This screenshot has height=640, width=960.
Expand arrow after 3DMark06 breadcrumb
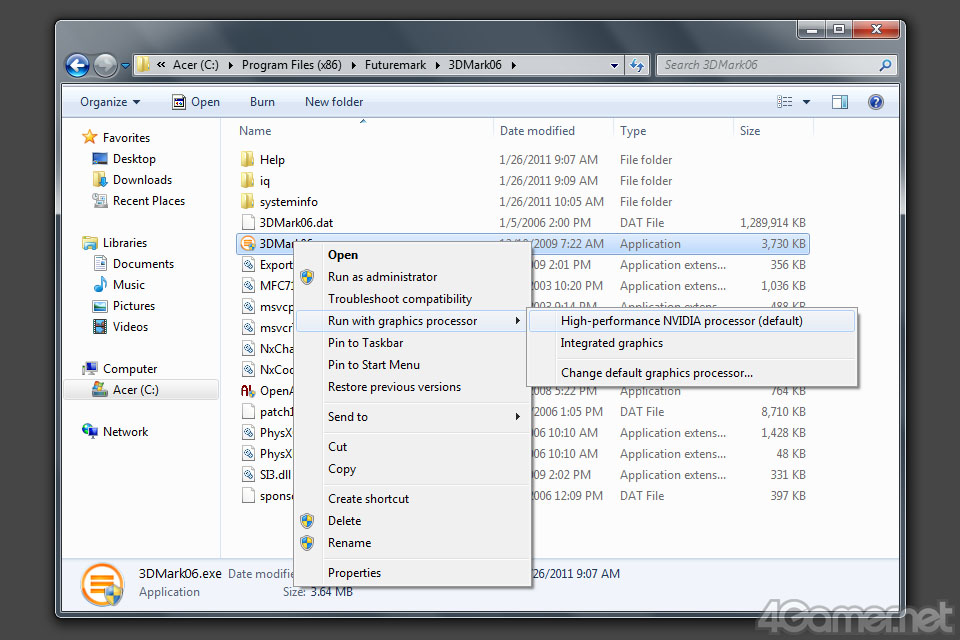click(x=513, y=66)
